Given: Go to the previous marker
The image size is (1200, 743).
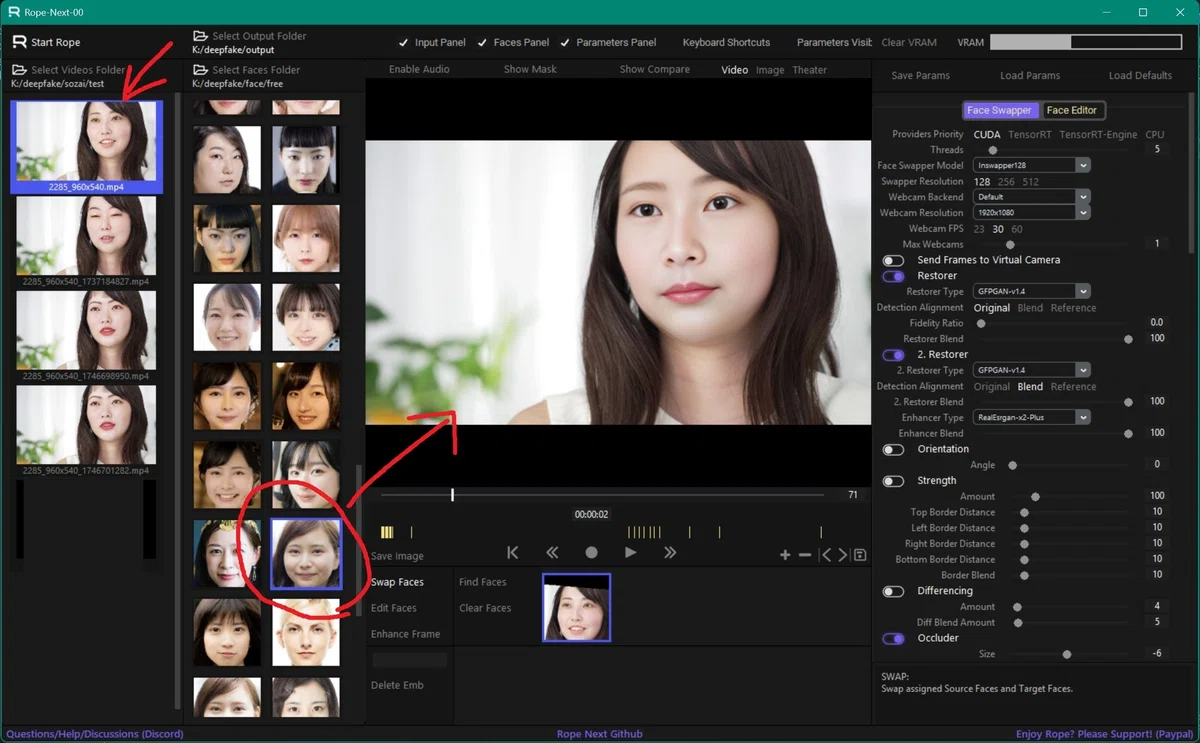Looking at the screenshot, I should (x=825, y=555).
